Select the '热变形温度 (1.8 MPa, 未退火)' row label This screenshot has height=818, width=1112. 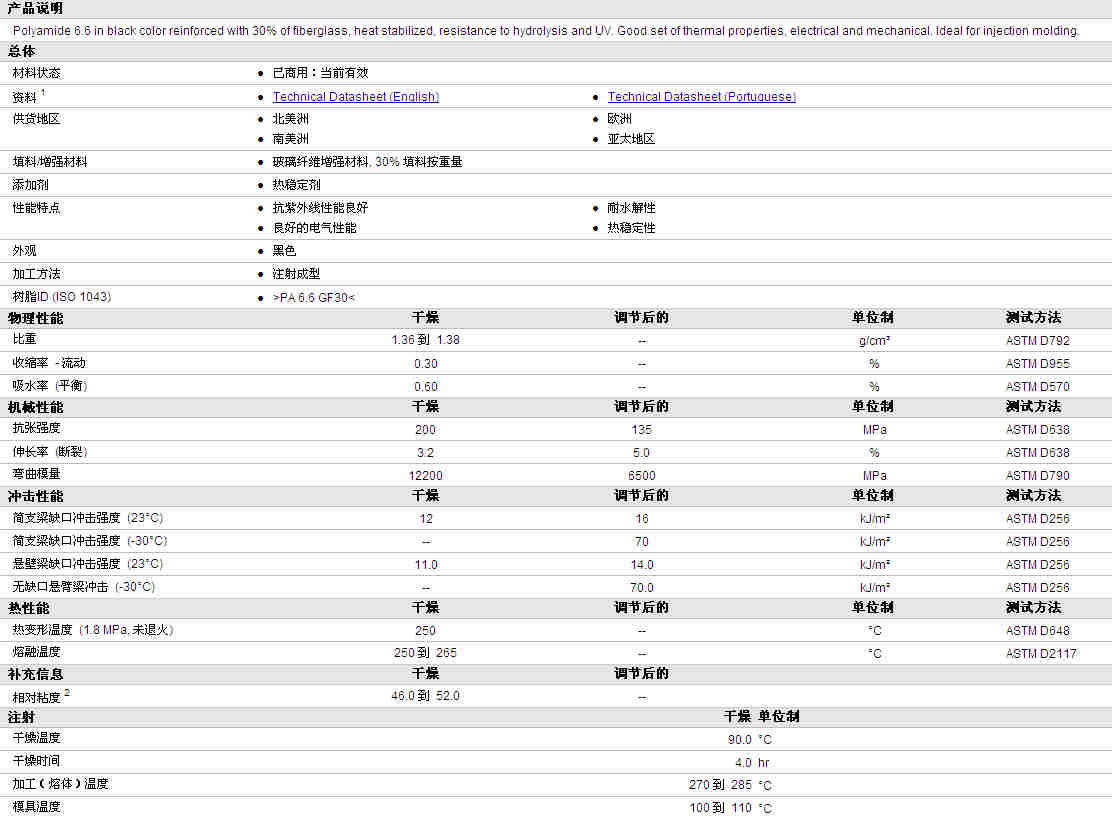click(93, 629)
